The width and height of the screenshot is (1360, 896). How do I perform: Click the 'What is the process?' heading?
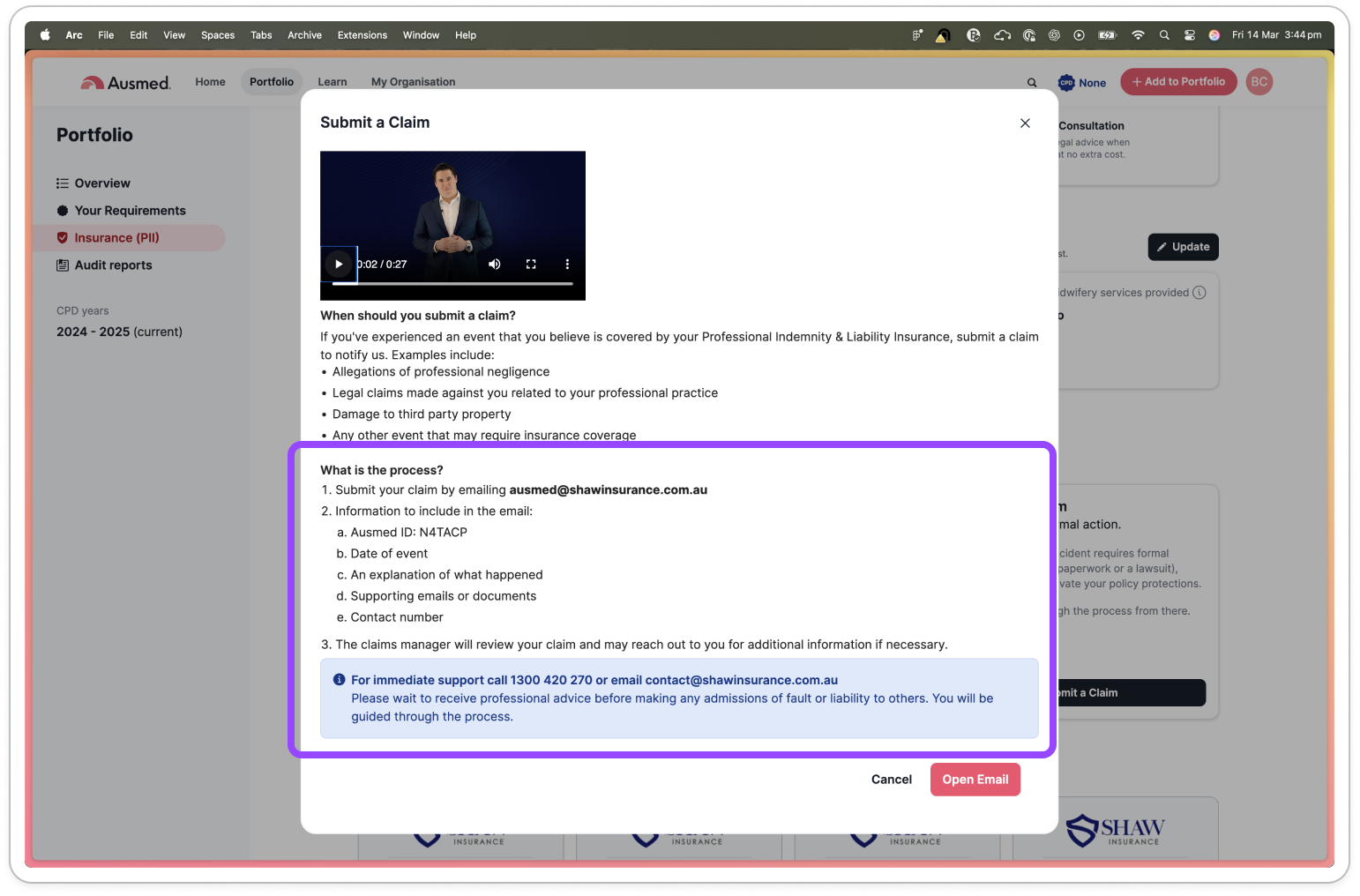(x=382, y=470)
